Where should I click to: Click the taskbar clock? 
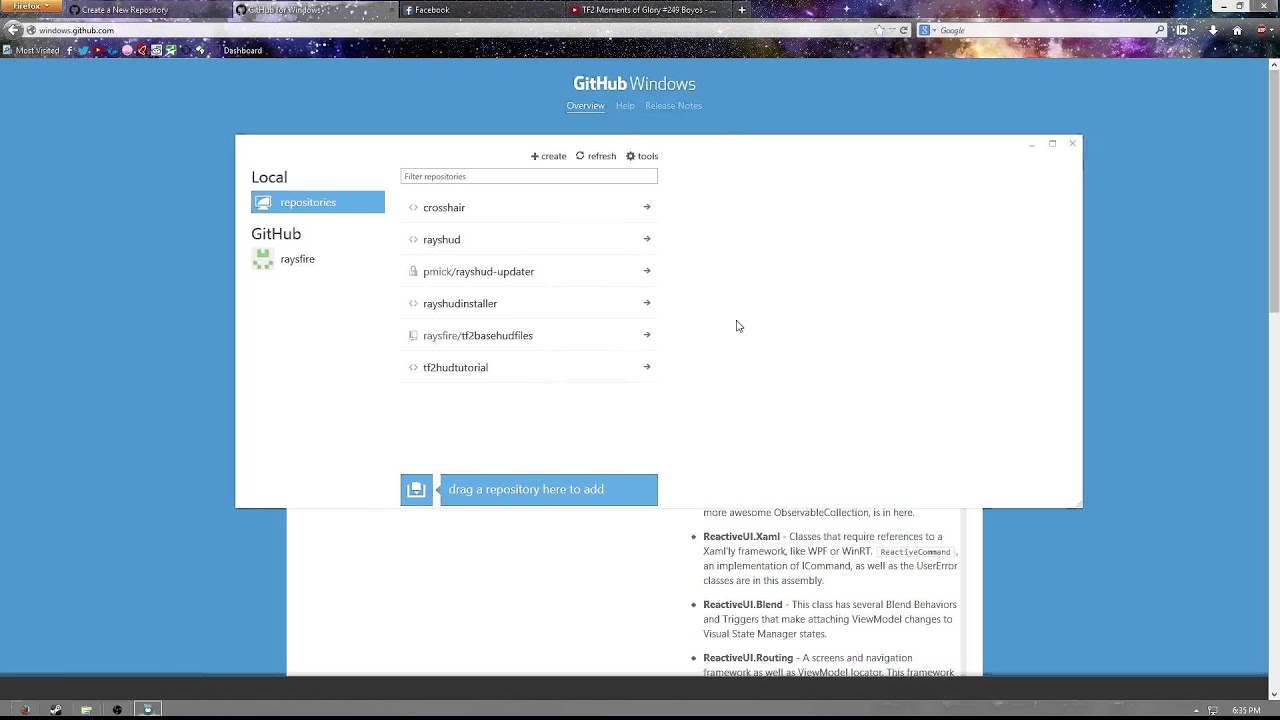tap(1246, 710)
